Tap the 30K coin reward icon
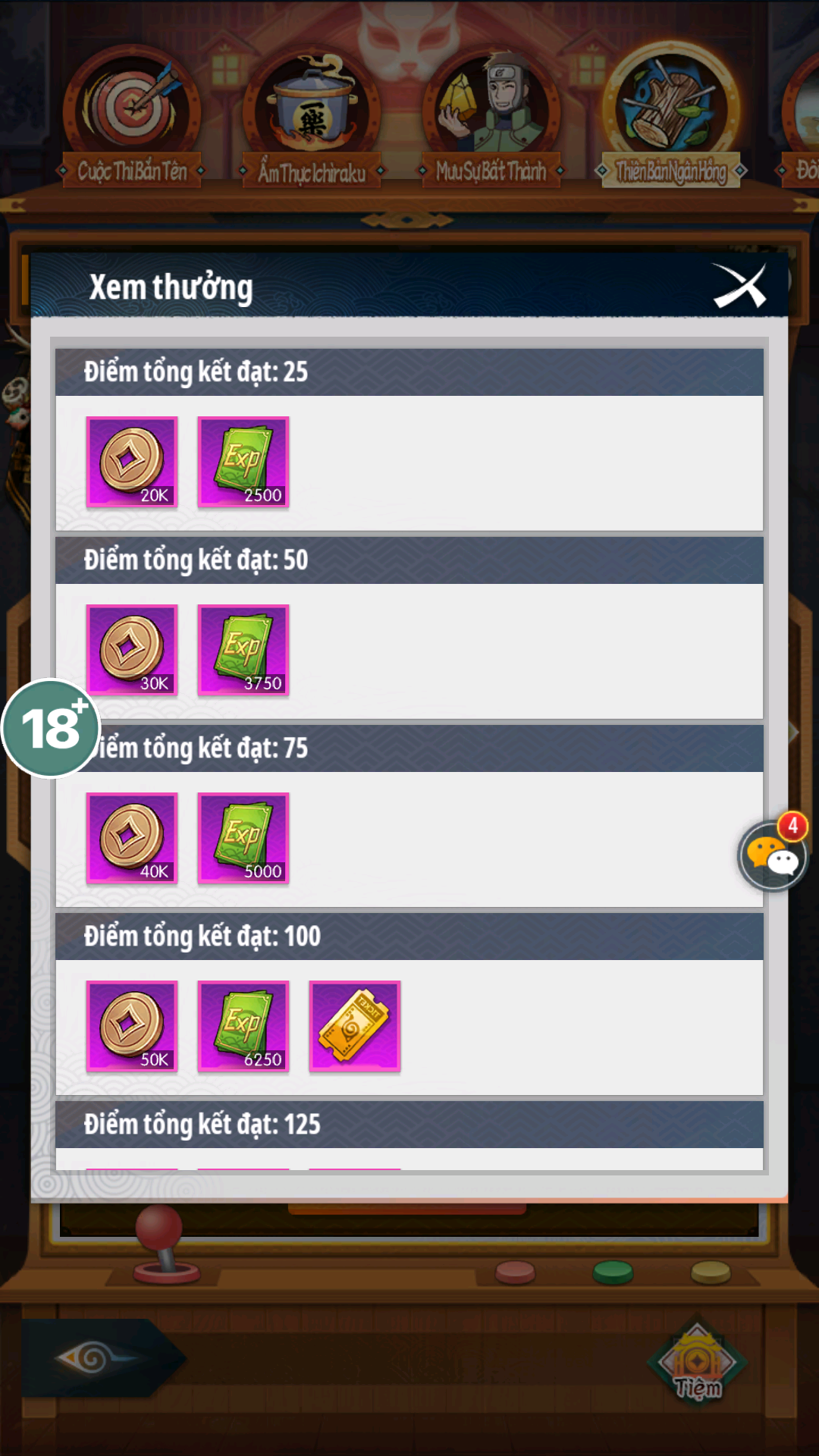This screenshot has width=819, height=1456. point(132,650)
